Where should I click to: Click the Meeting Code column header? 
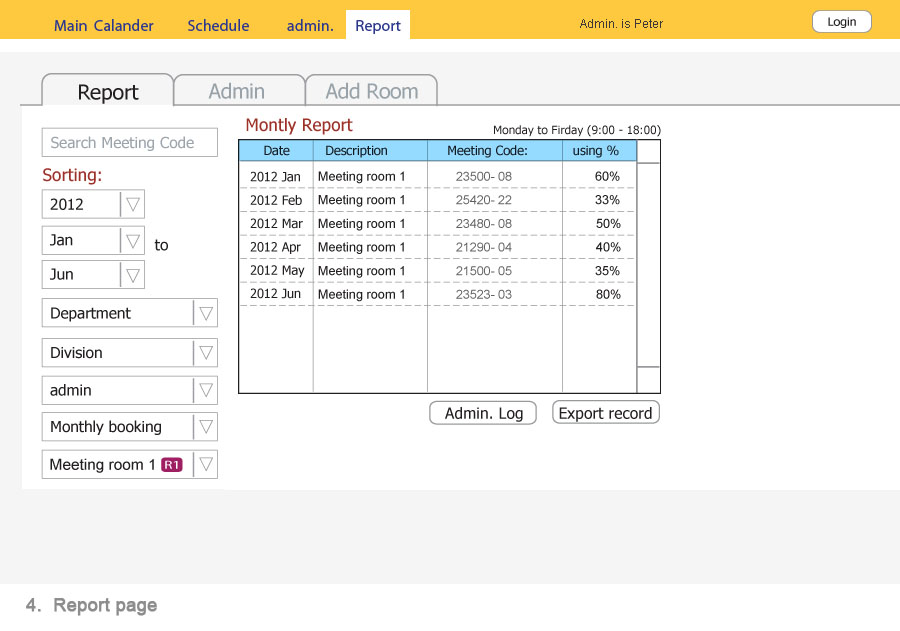(x=495, y=150)
